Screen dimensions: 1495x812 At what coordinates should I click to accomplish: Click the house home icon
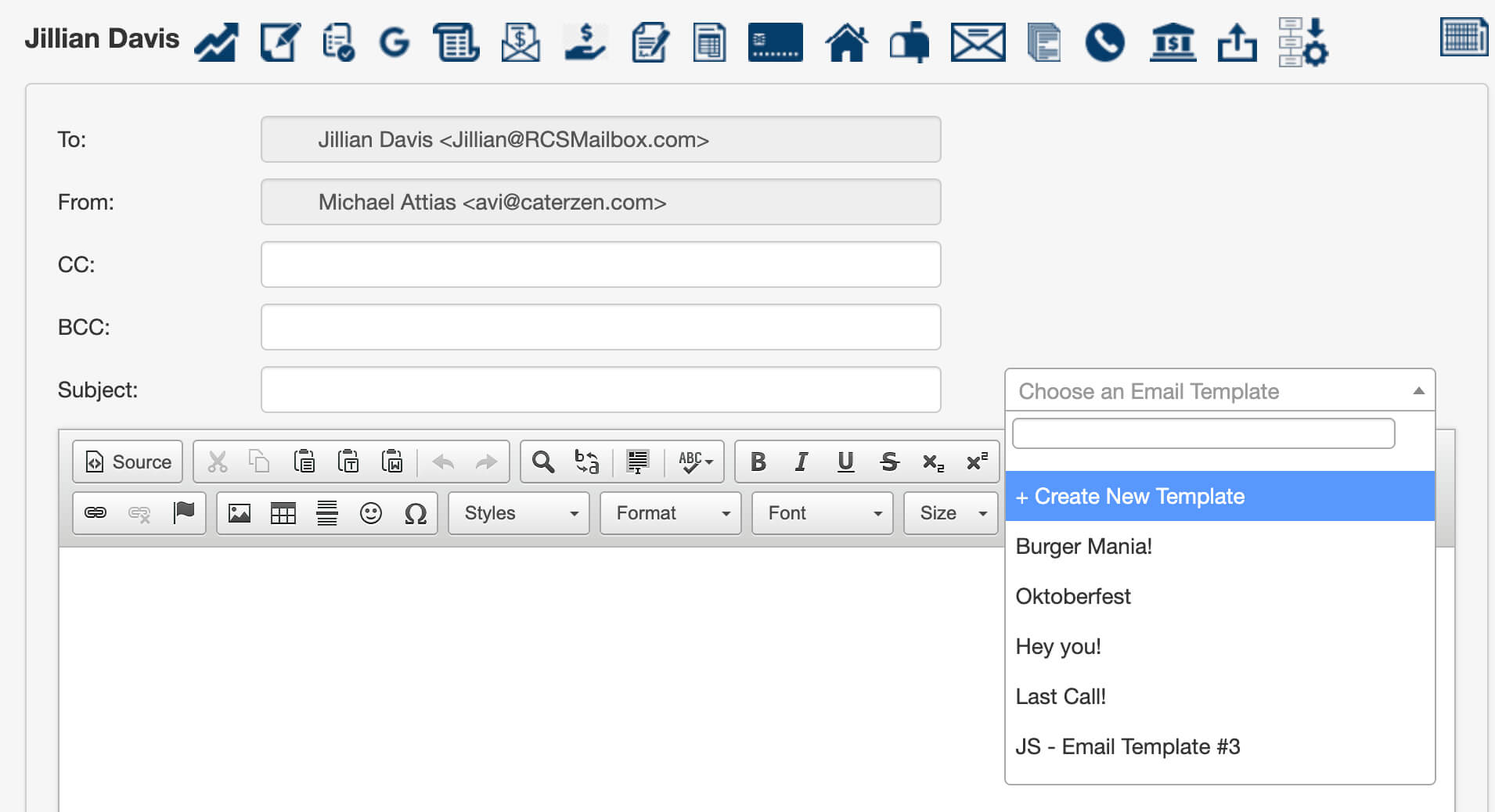[x=846, y=41]
